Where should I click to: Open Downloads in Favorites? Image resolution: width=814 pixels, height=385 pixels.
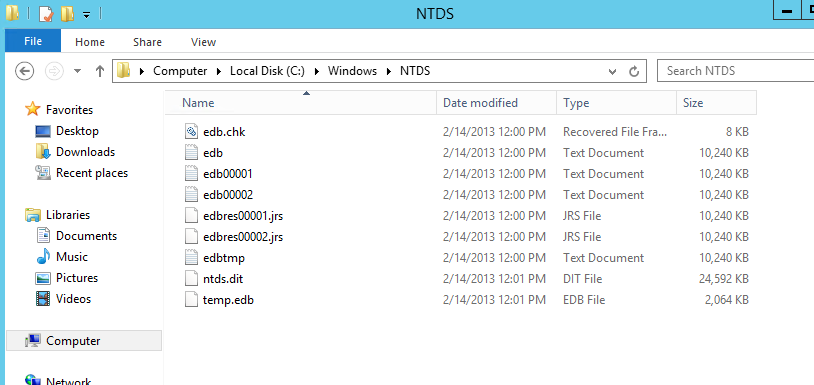point(85,152)
